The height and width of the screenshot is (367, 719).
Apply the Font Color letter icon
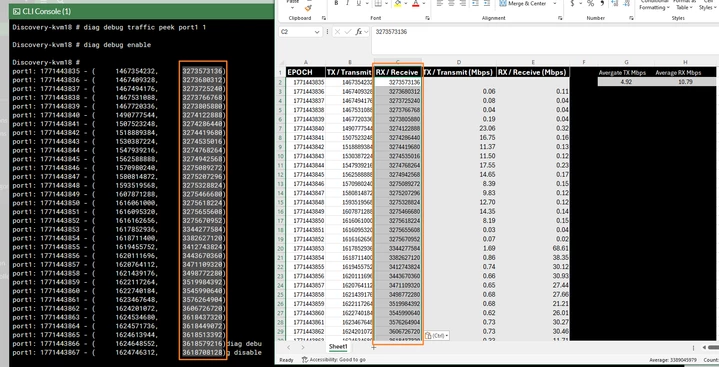[x=415, y=4]
